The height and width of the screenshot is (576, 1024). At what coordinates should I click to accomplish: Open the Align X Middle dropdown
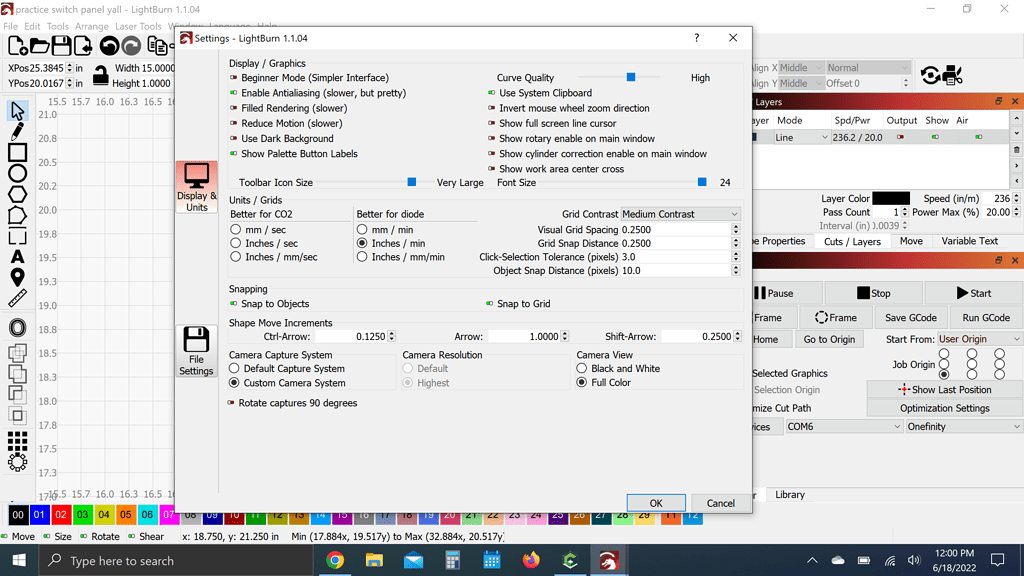tap(800, 68)
